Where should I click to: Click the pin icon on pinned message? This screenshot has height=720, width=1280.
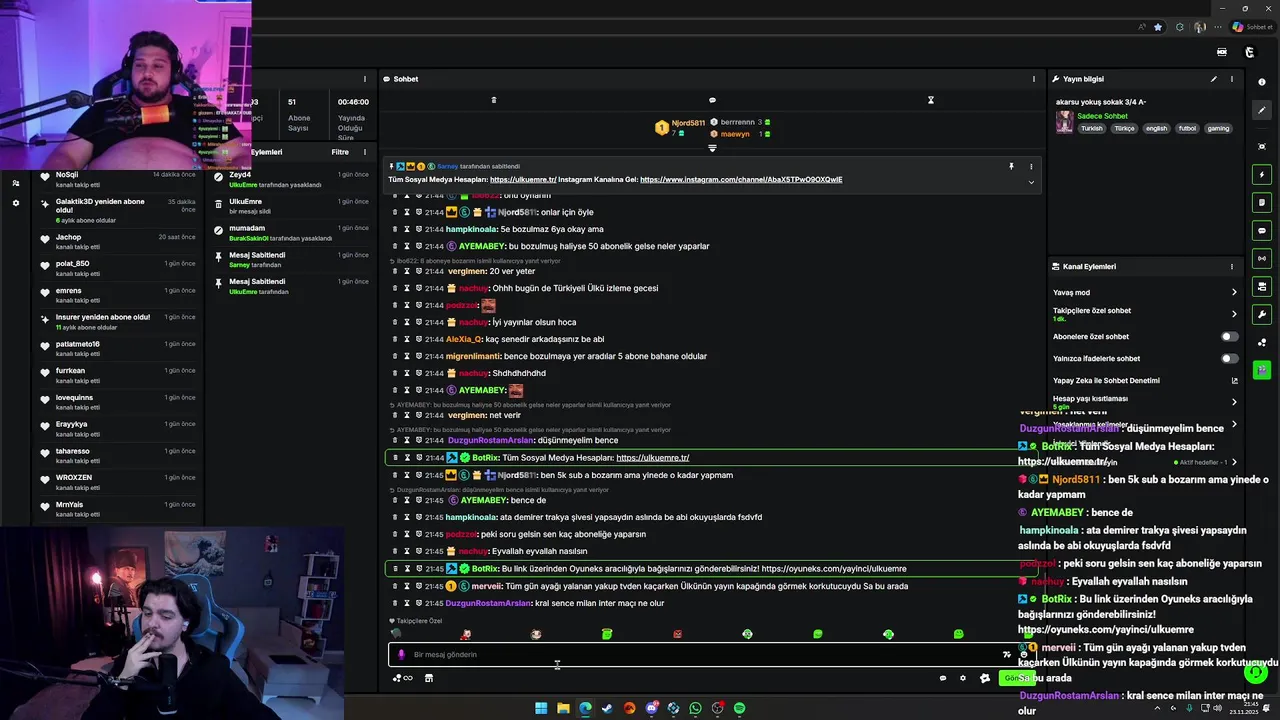point(1011,166)
